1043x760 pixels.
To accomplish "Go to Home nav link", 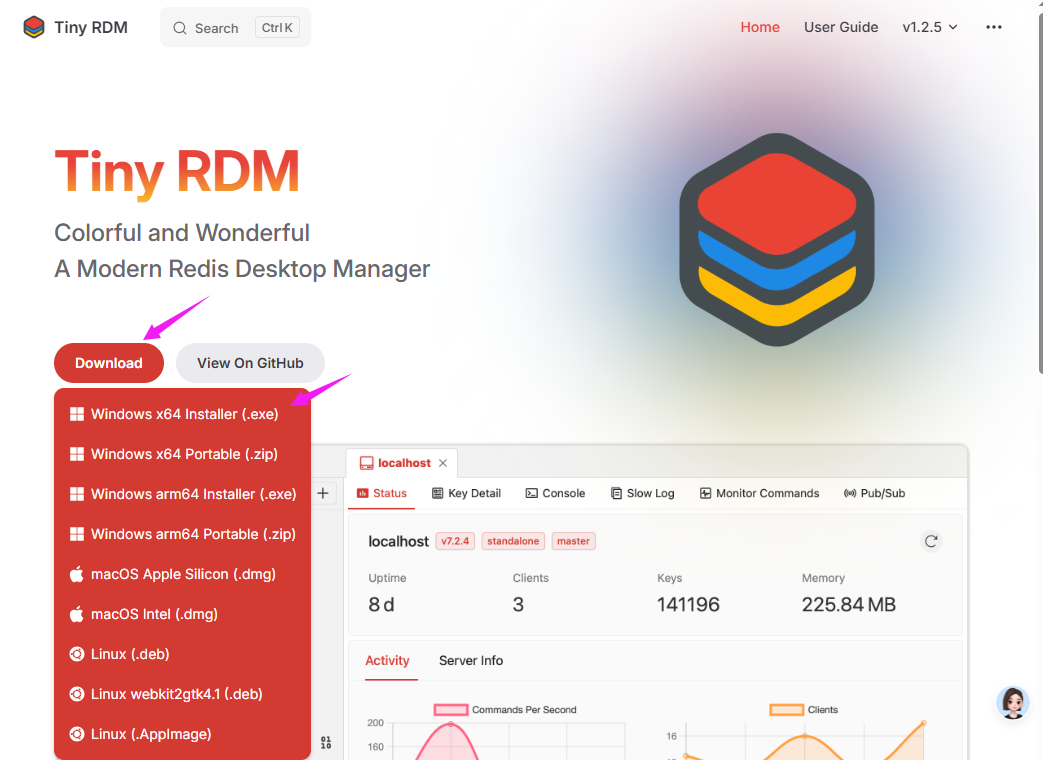I will coord(760,27).
